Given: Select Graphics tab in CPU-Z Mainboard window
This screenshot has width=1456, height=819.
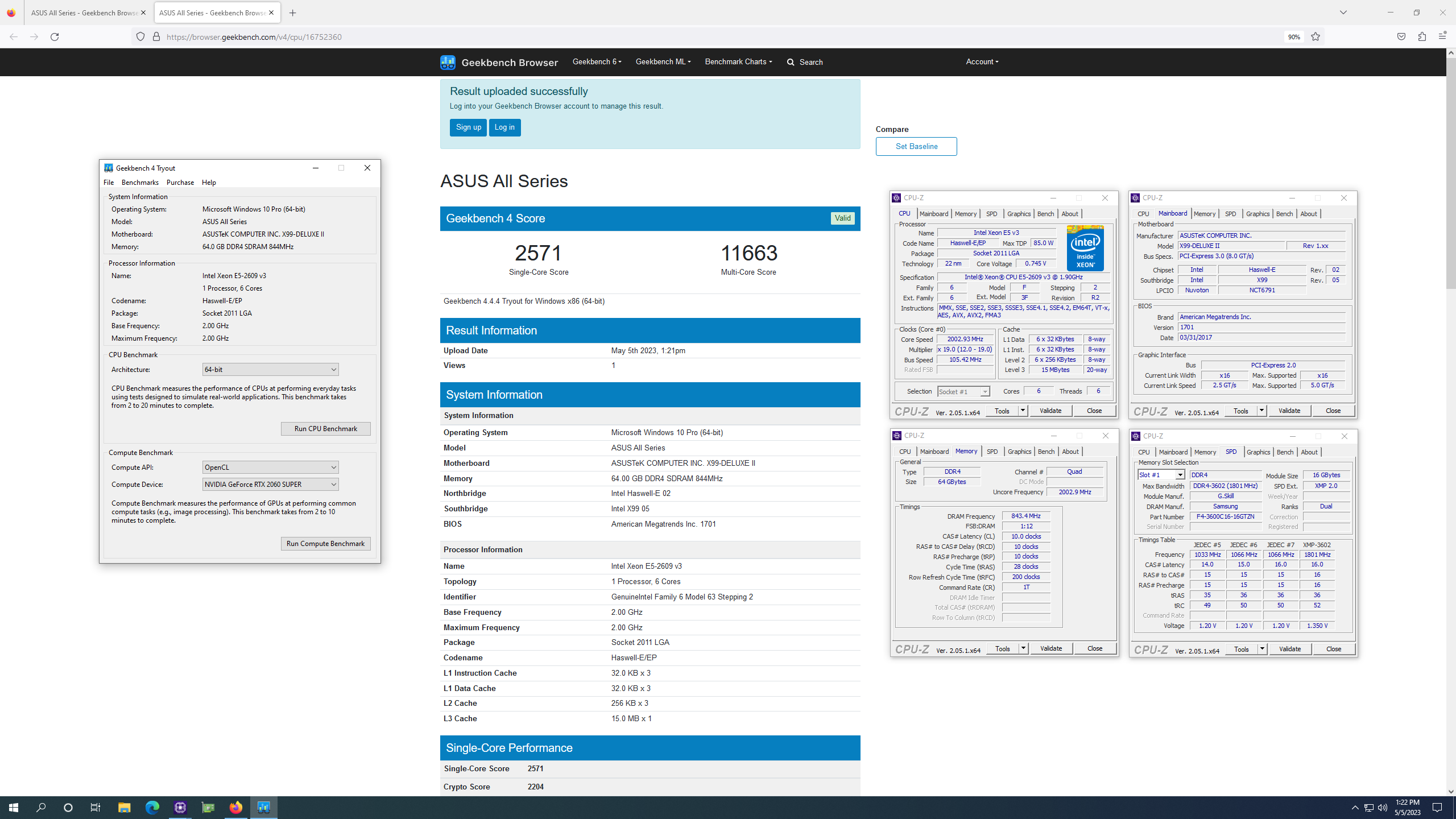Looking at the screenshot, I should tap(1258, 214).
